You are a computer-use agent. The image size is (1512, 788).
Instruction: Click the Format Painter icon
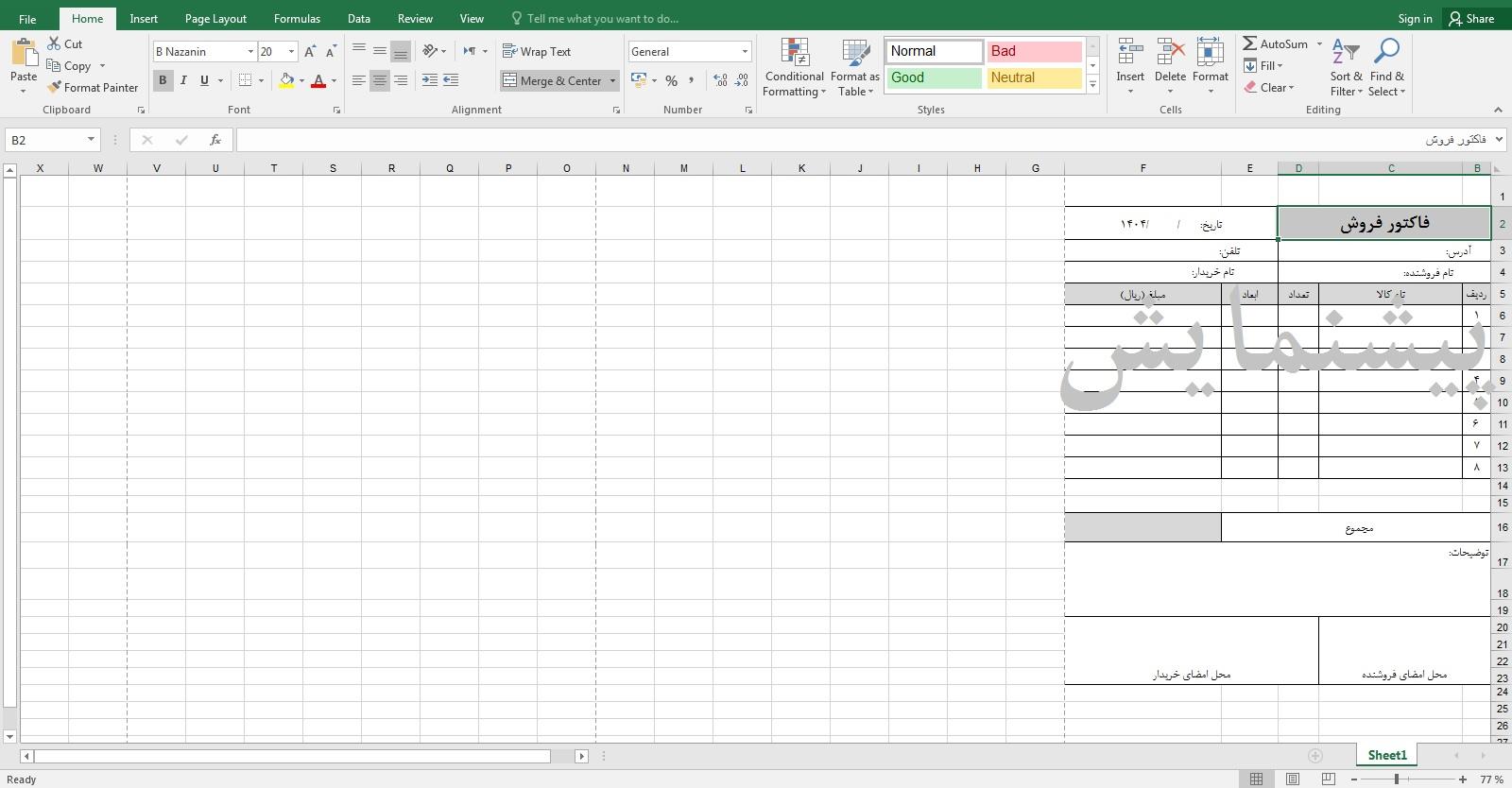(55, 88)
